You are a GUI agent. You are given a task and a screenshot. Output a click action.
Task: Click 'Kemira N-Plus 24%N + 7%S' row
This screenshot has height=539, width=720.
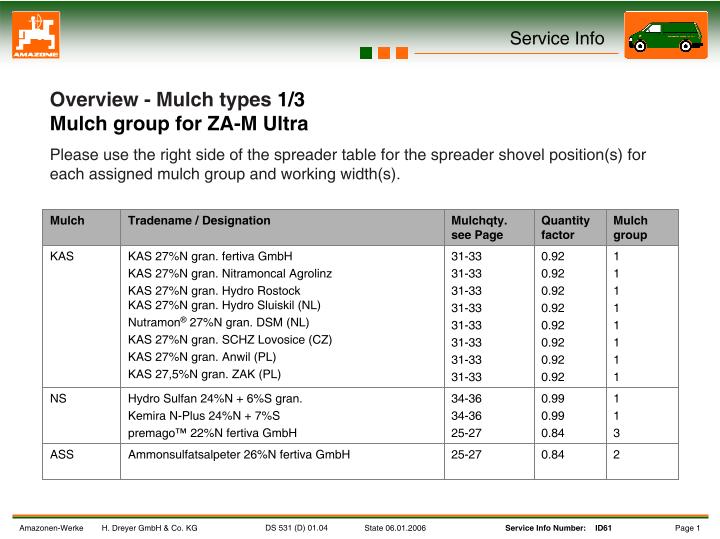pyautogui.click(x=204, y=415)
